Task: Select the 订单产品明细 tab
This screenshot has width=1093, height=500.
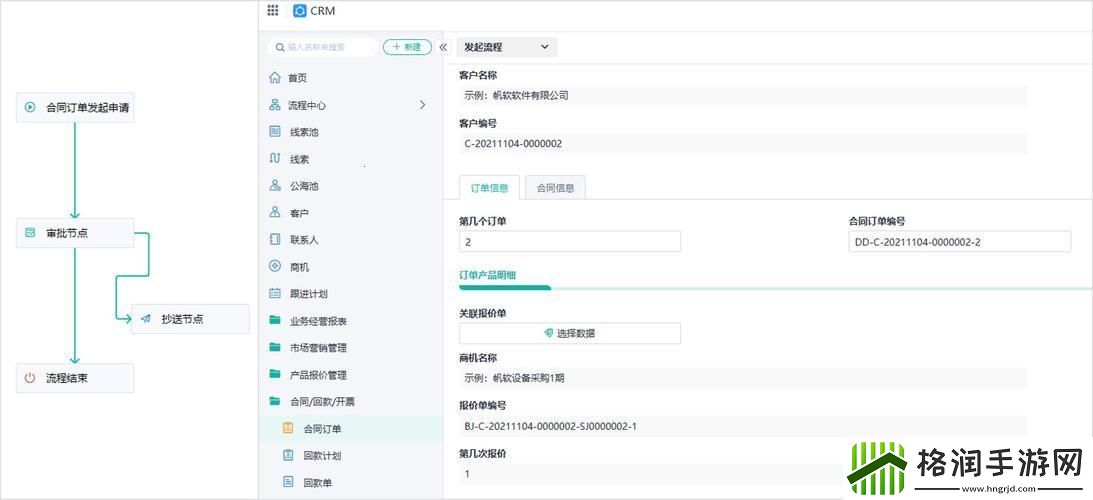Action: (x=487, y=275)
